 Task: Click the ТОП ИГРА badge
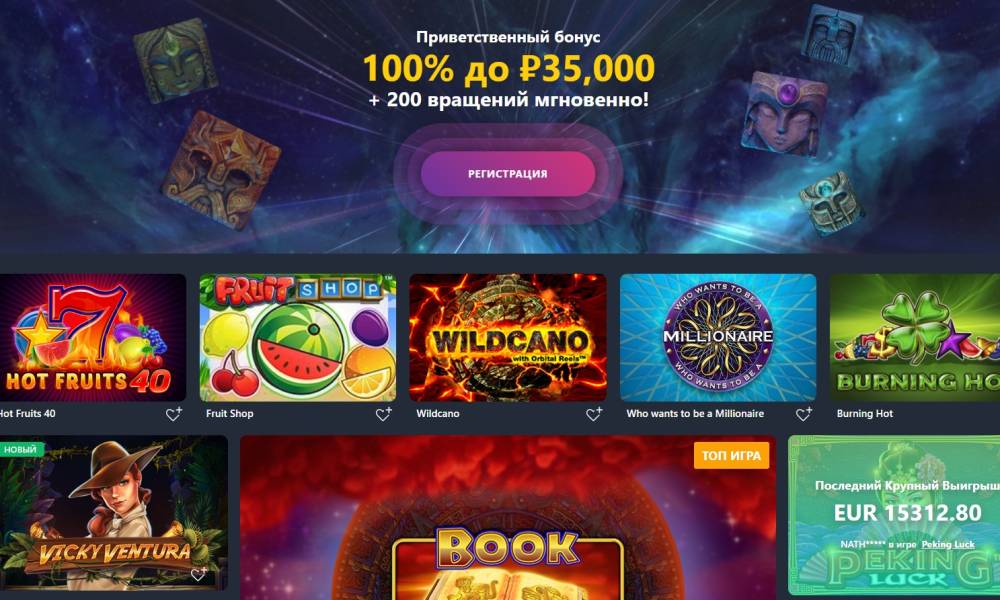click(x=732, y=456)
